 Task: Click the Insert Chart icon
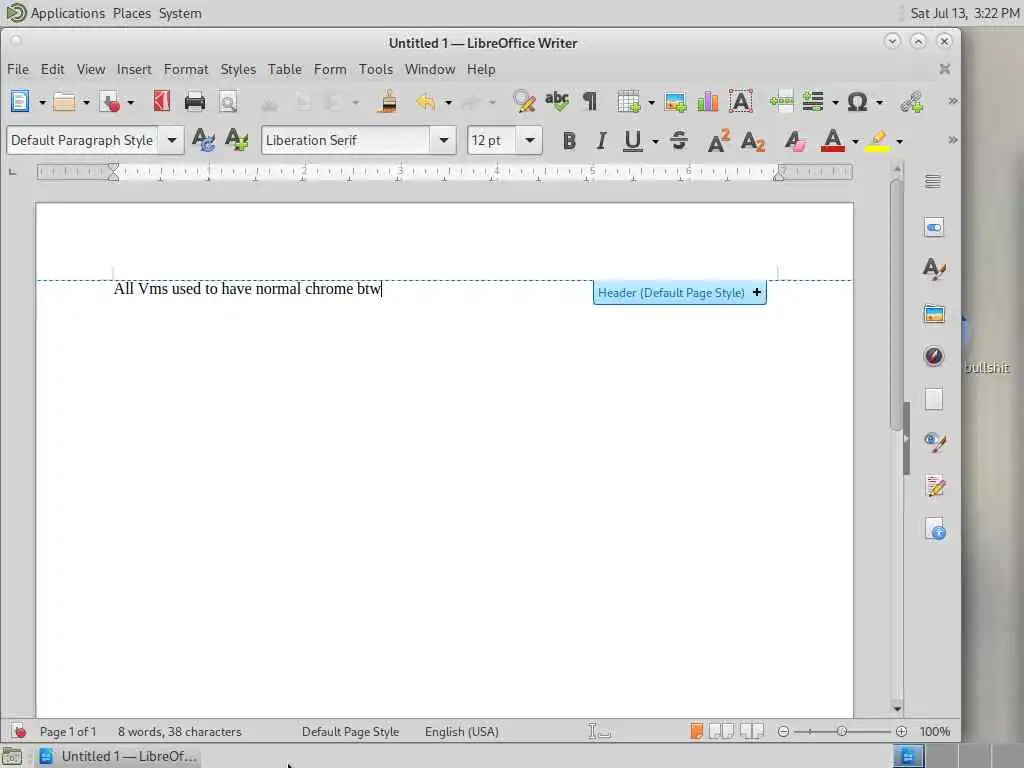708,101
